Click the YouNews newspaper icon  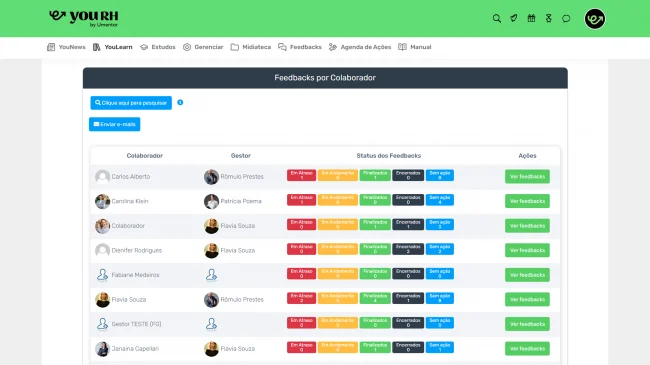(x=51, y=47)
